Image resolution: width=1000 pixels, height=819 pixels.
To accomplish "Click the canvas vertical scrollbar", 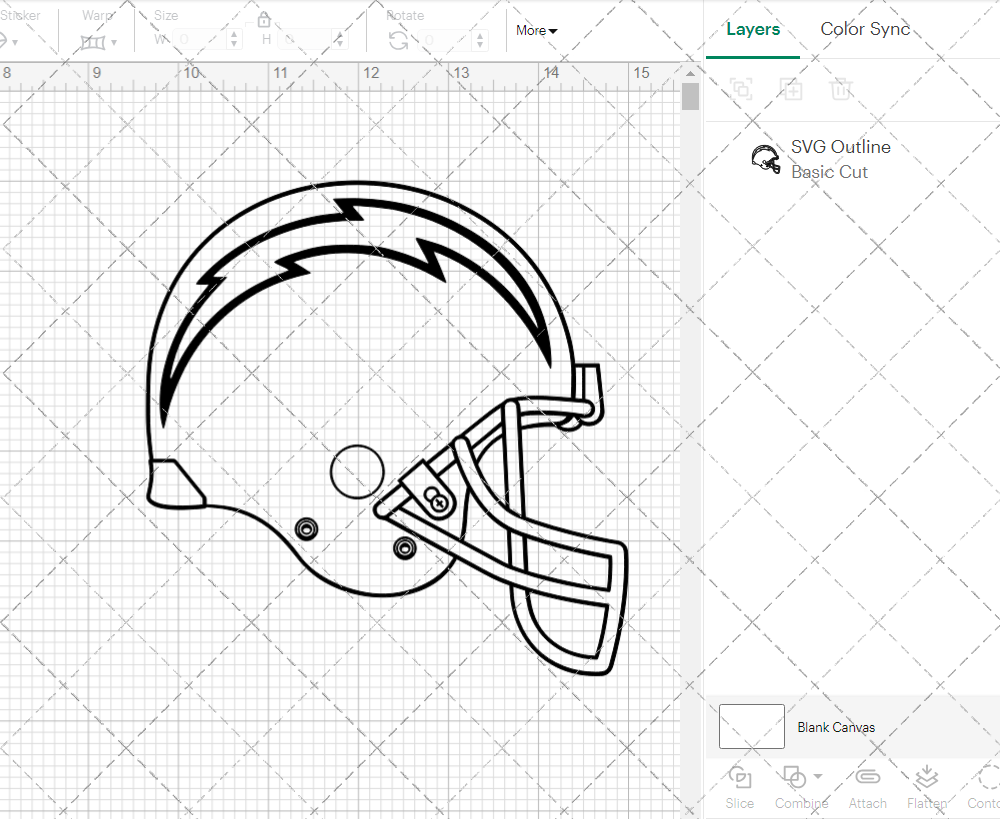I will 689,95.
